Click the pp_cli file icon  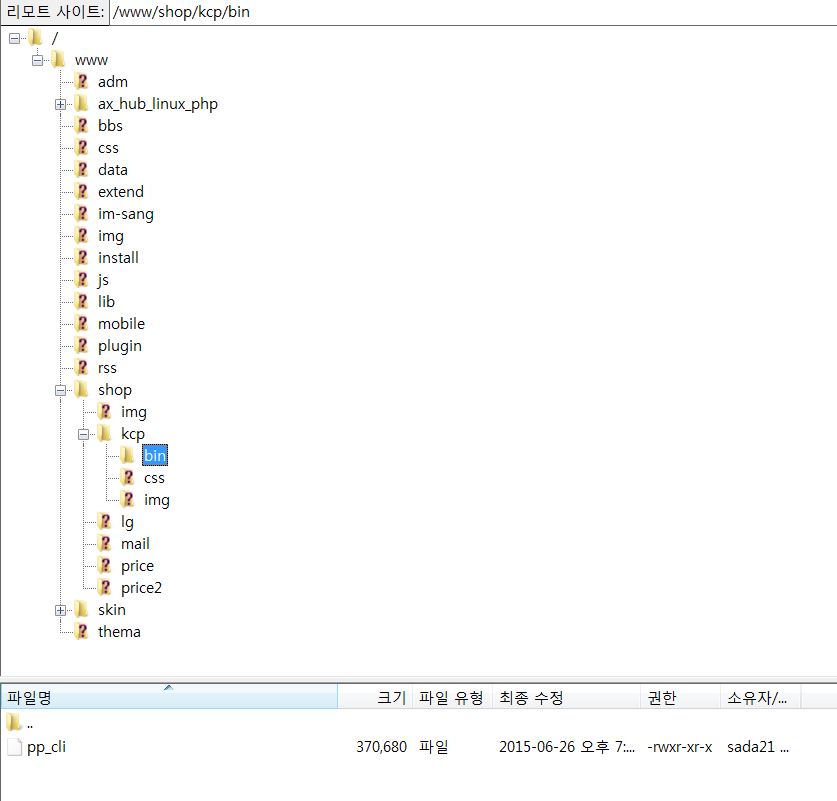pos(15,747)
